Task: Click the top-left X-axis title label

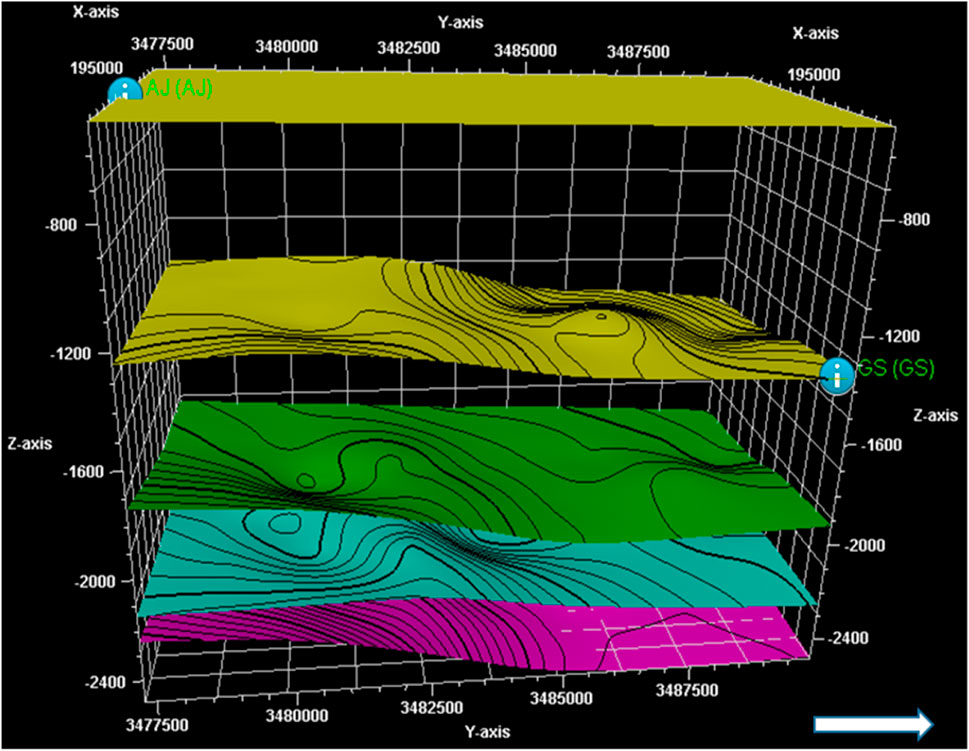Action: pos(96,11)
